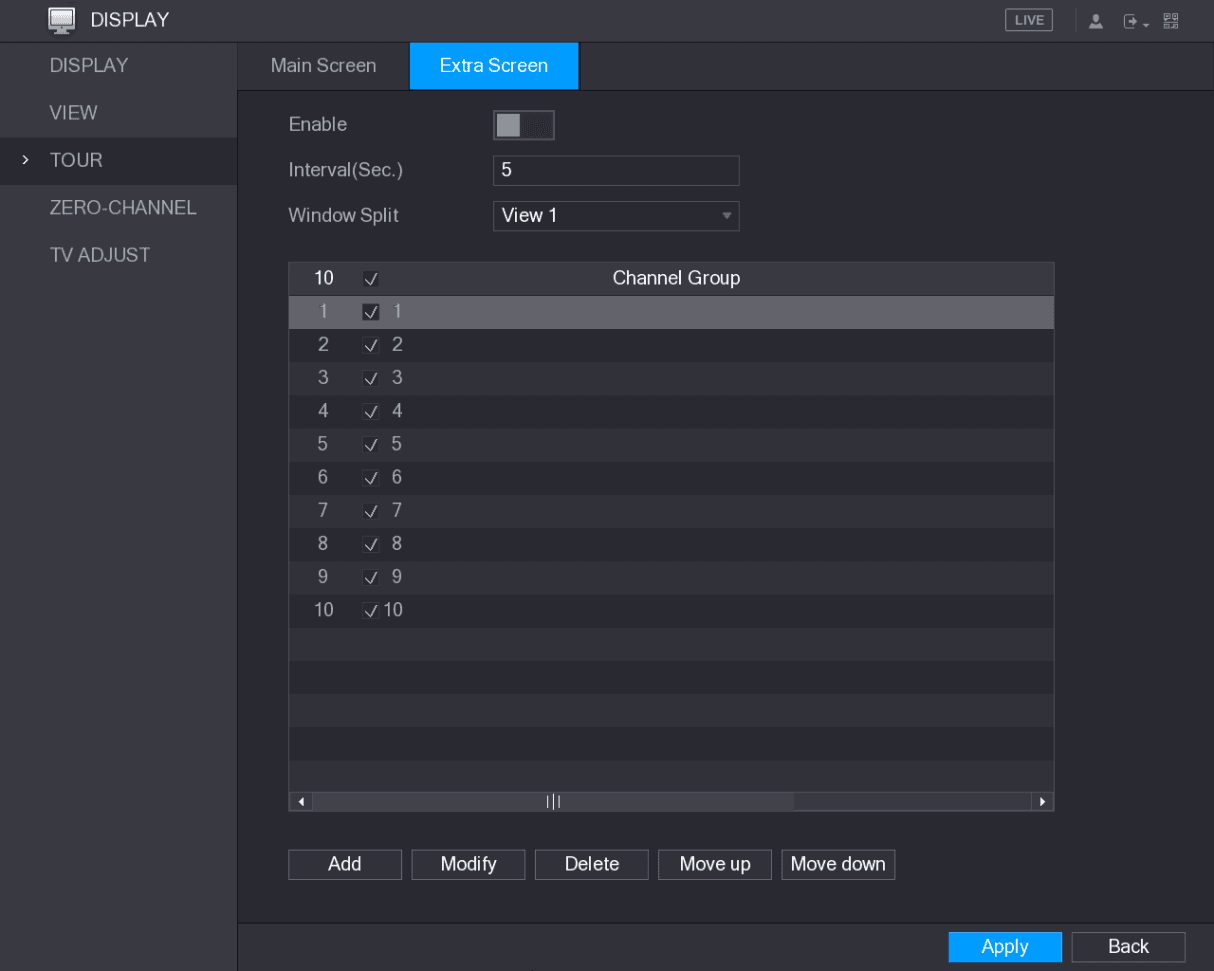
Task: Toggle the Enable switch
Action: [524, 125]
